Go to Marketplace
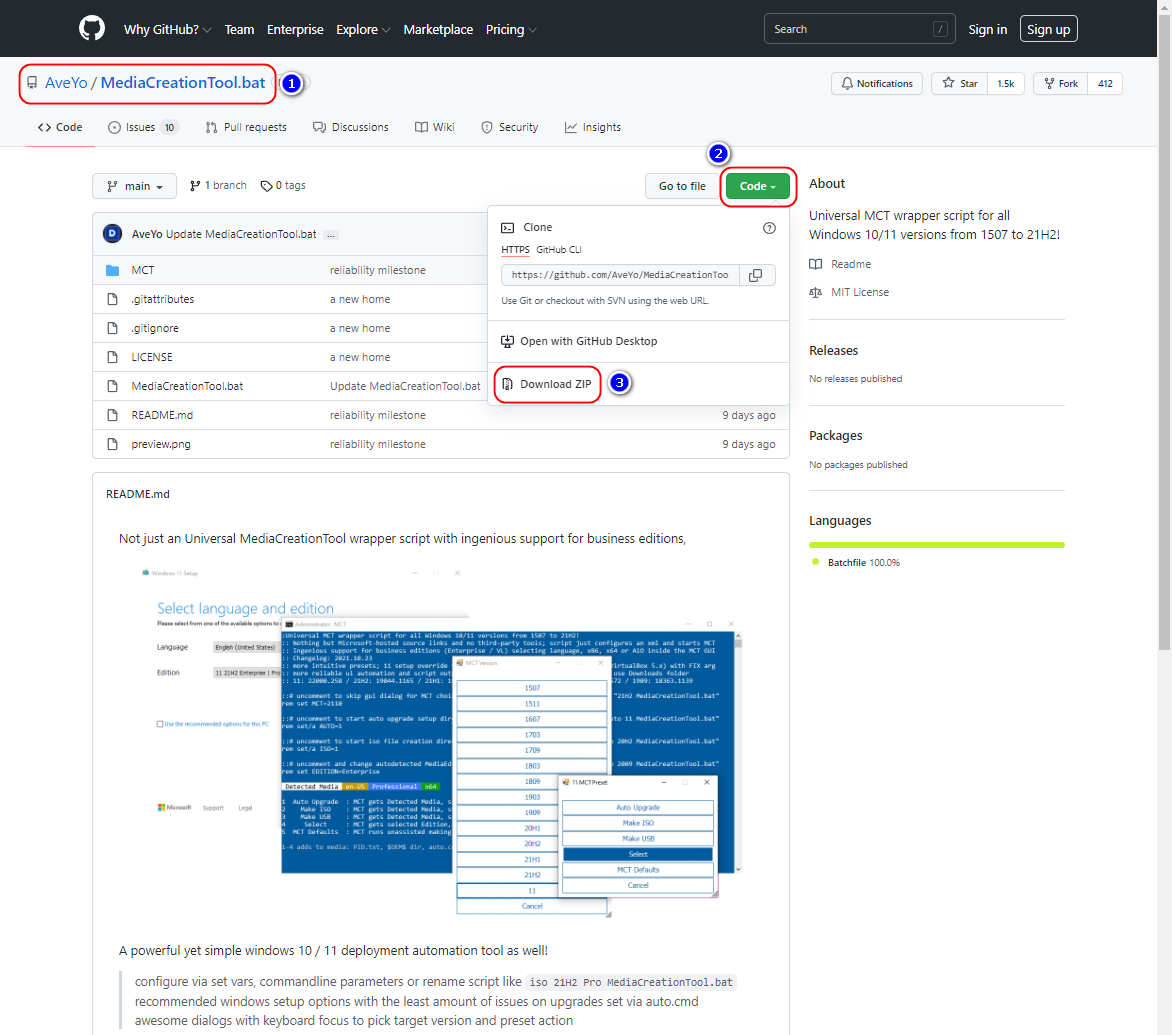The width and height of the screenshot is (1172, 1035). (x=438, y=29)
